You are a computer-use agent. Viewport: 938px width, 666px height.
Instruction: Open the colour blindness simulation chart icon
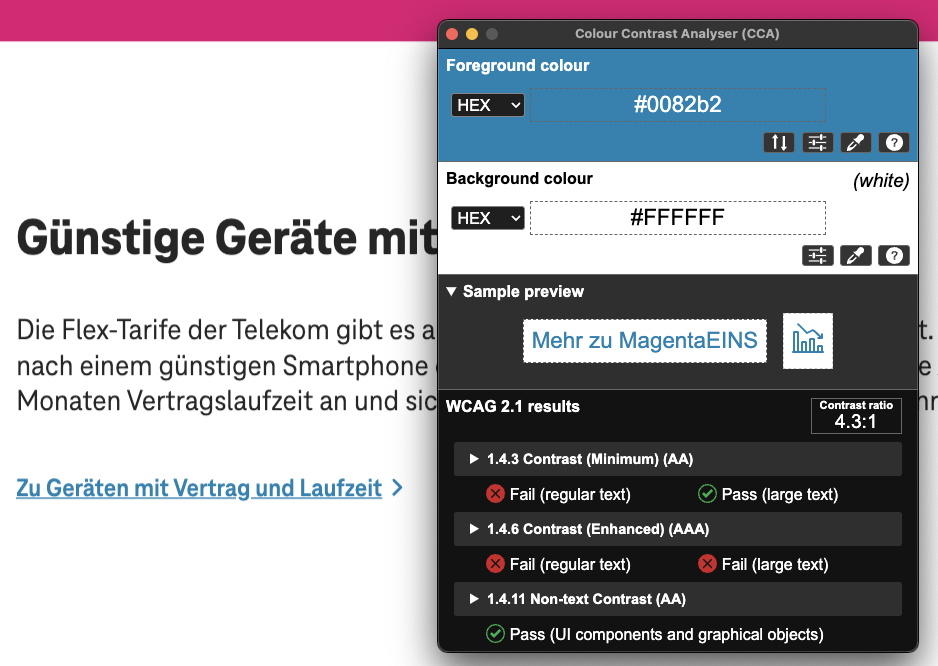(807, 340)
